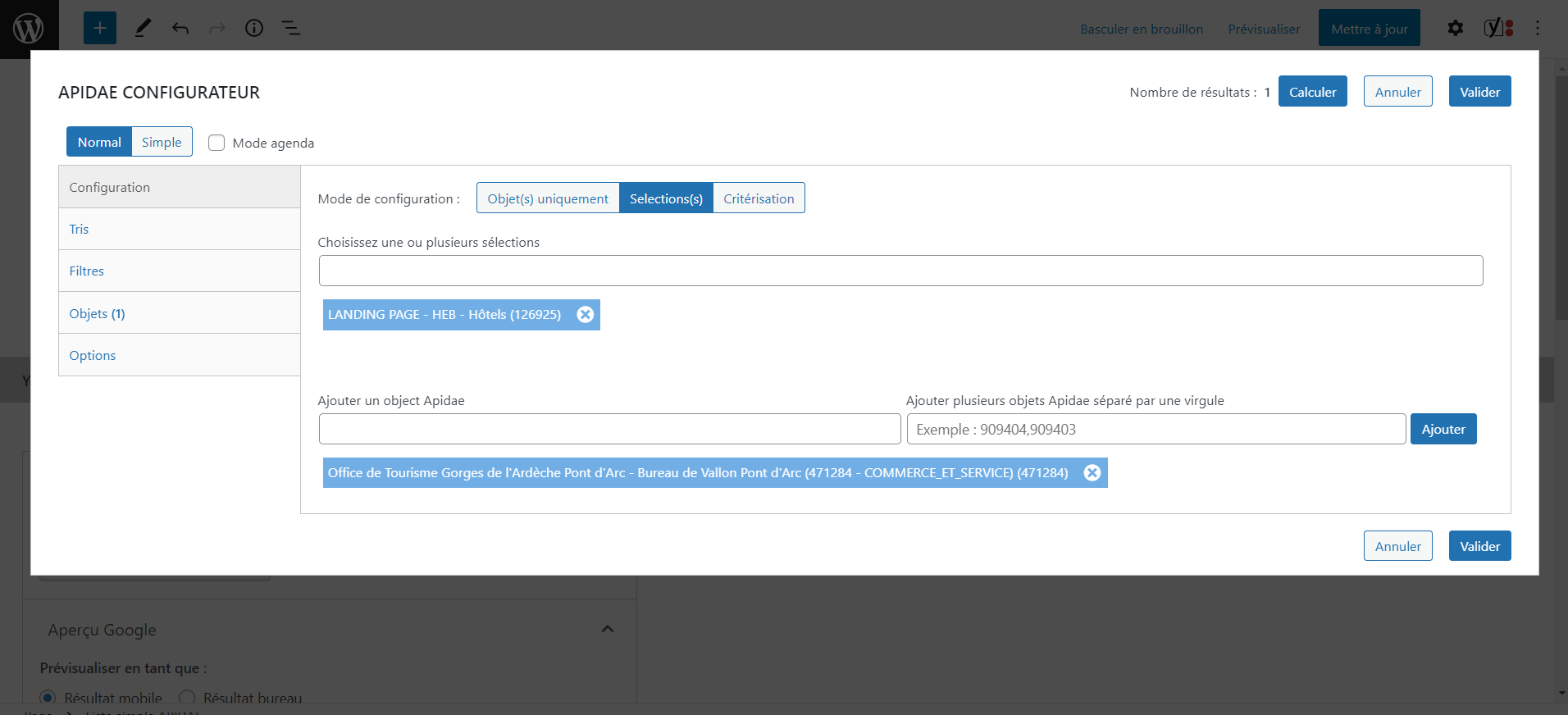Switch to Simple mode
1568x715 pixels.
(162, 142)
